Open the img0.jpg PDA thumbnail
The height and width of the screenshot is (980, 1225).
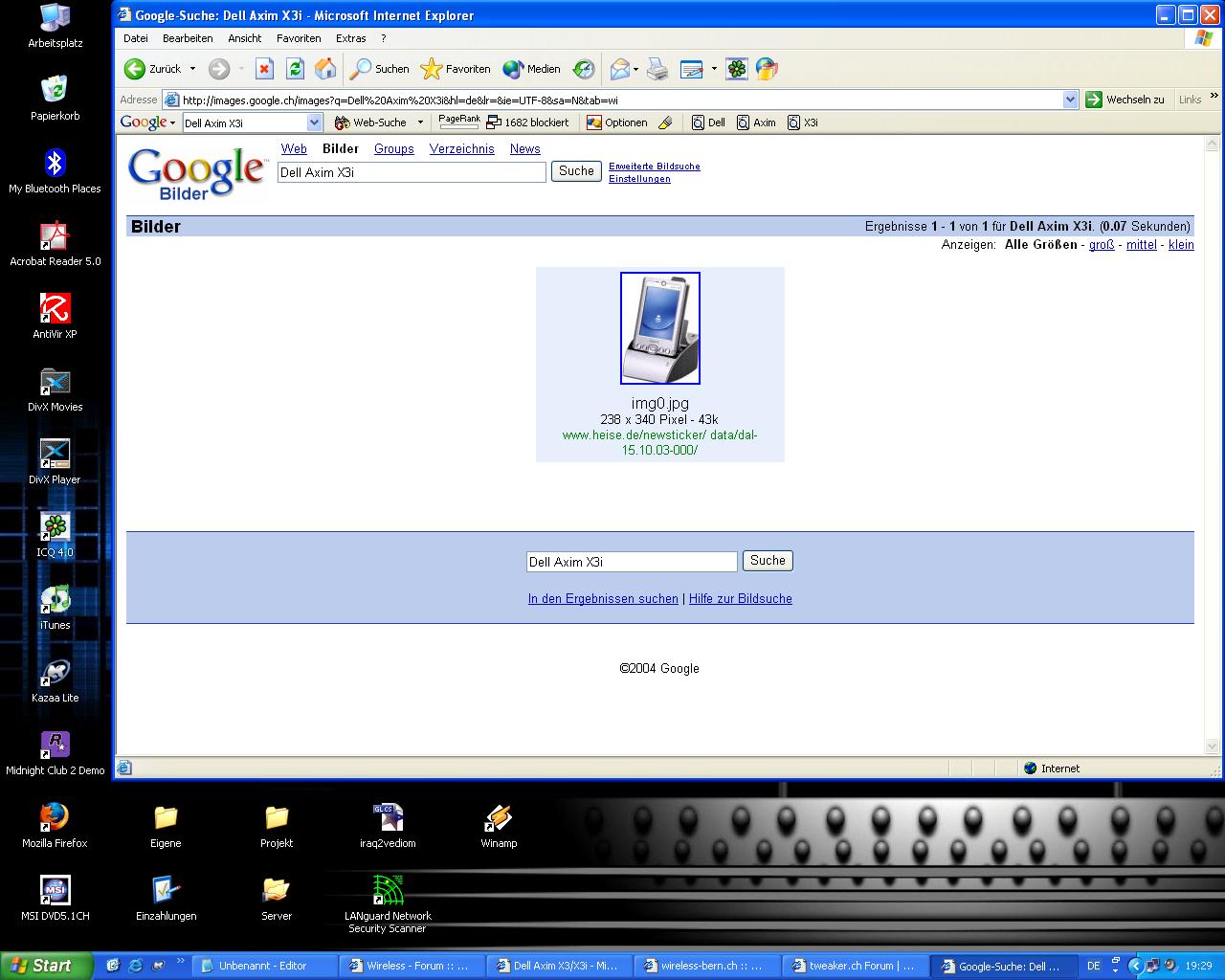(659, 328)
